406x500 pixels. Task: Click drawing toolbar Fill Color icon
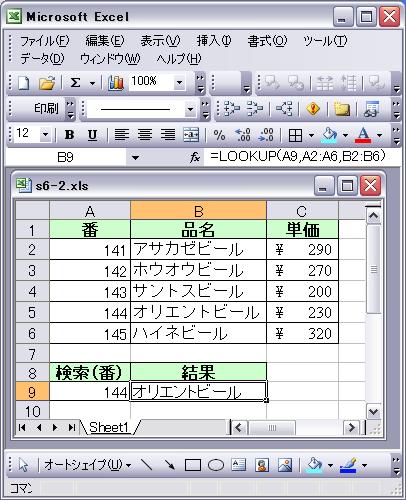314,465
